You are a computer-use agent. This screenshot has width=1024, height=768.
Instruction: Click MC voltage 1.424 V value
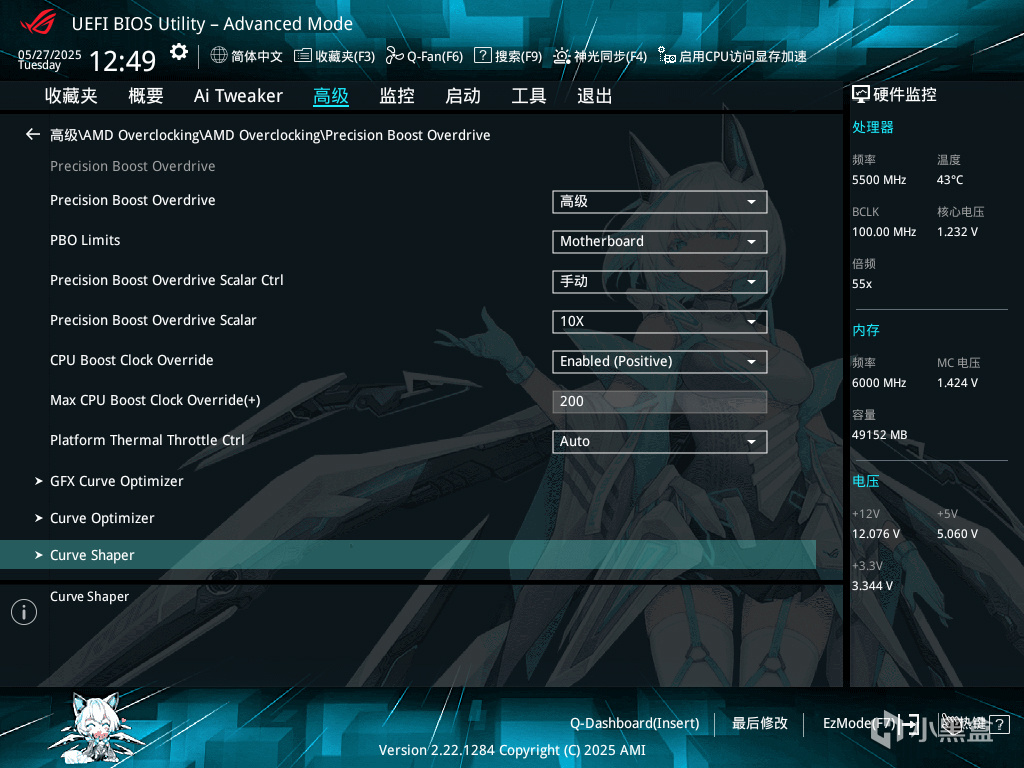957,383
